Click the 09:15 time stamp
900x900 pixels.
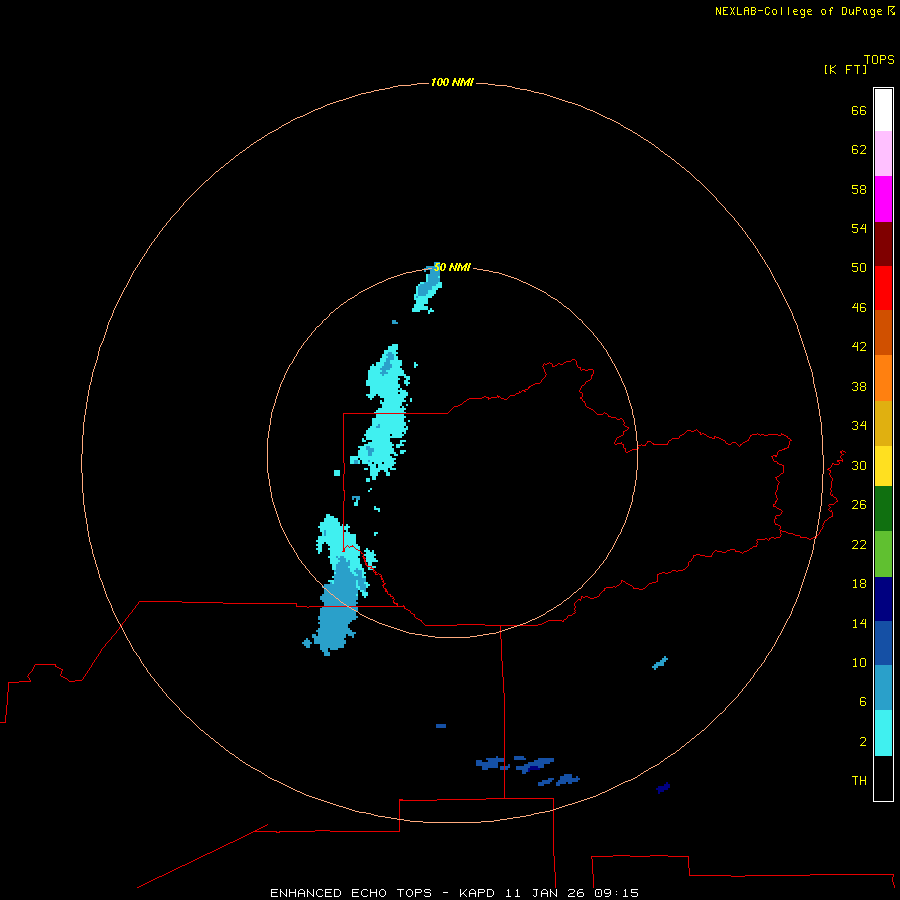pos(616,893)
